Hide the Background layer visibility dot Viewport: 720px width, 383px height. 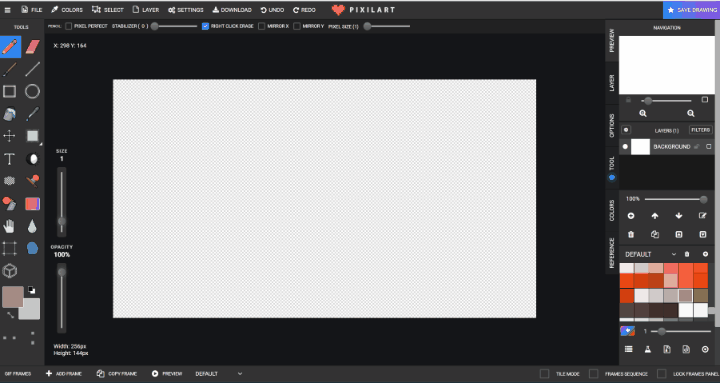pos(625,147)
